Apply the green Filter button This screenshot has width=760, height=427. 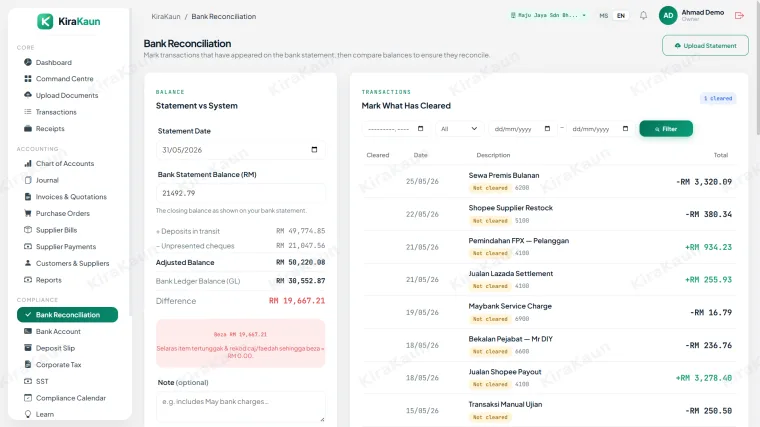click(x=666, y=129)
